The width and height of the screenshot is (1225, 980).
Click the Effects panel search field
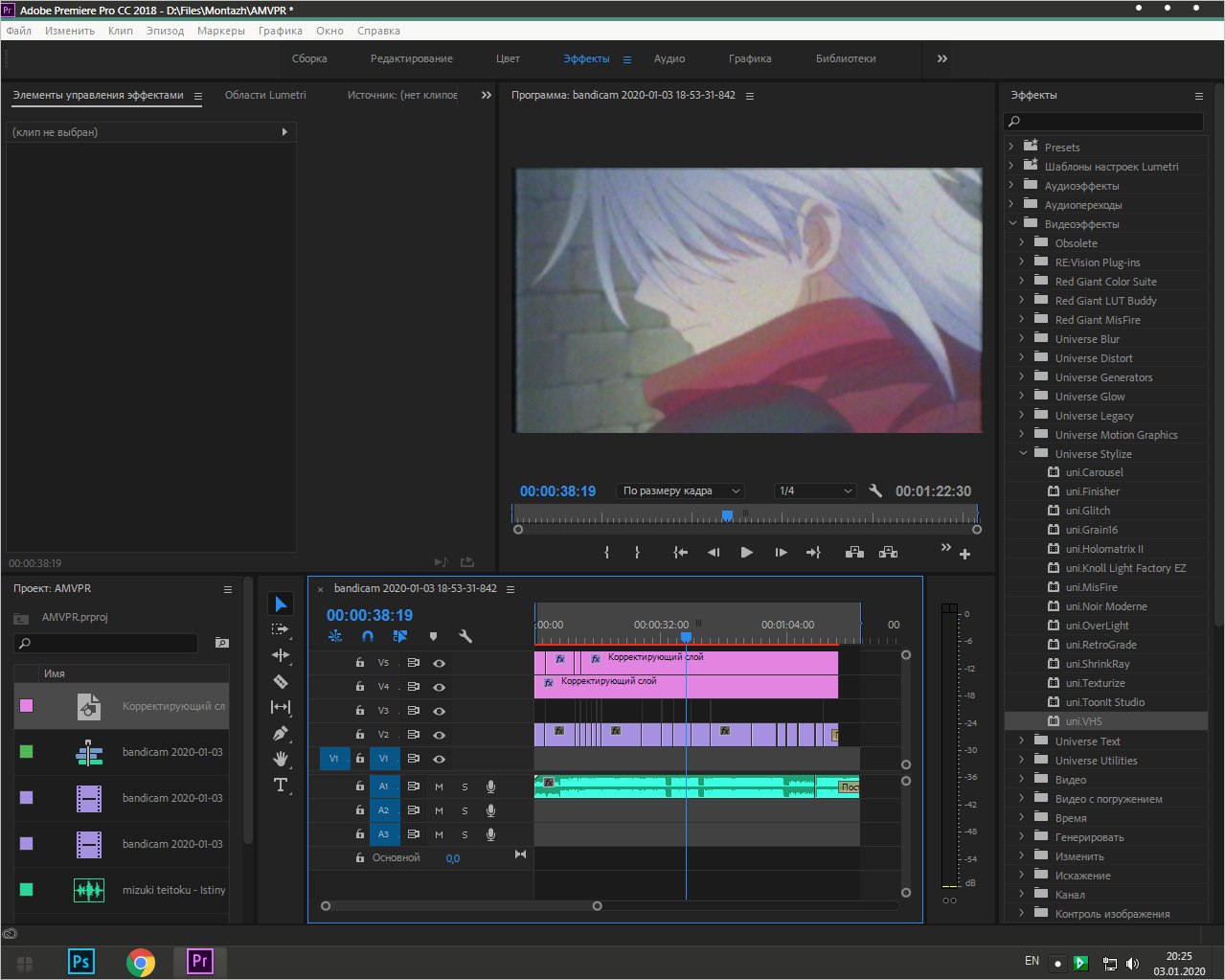(x=1103, y=122)
